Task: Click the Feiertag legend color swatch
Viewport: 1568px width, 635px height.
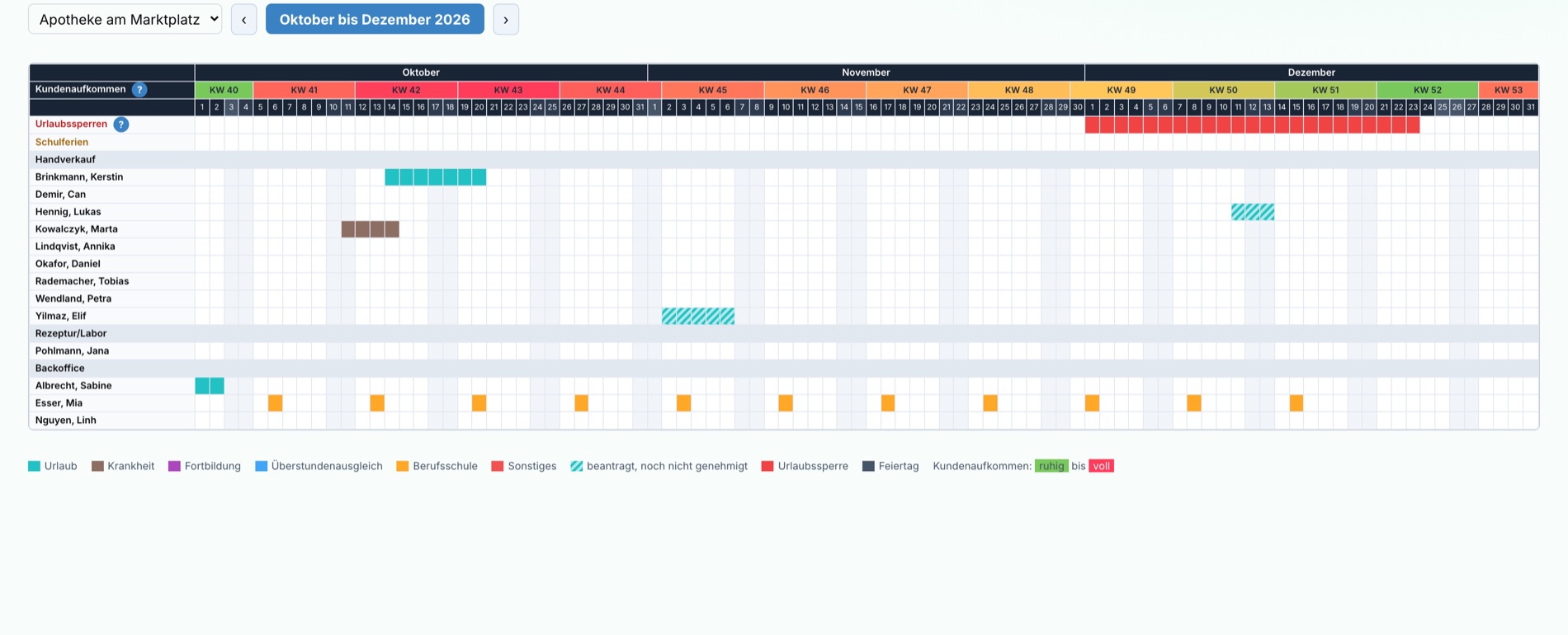Action: [868, 466]
